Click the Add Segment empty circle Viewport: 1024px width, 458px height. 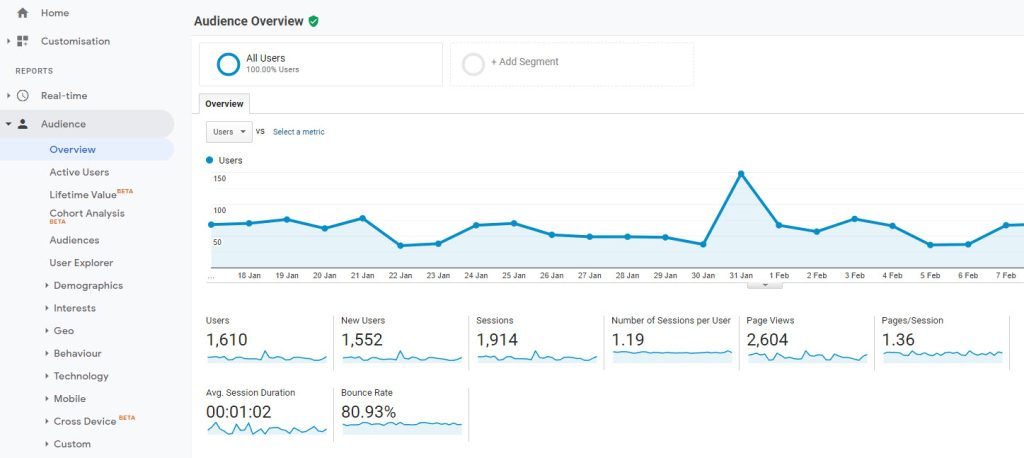[x=473, y=64]
